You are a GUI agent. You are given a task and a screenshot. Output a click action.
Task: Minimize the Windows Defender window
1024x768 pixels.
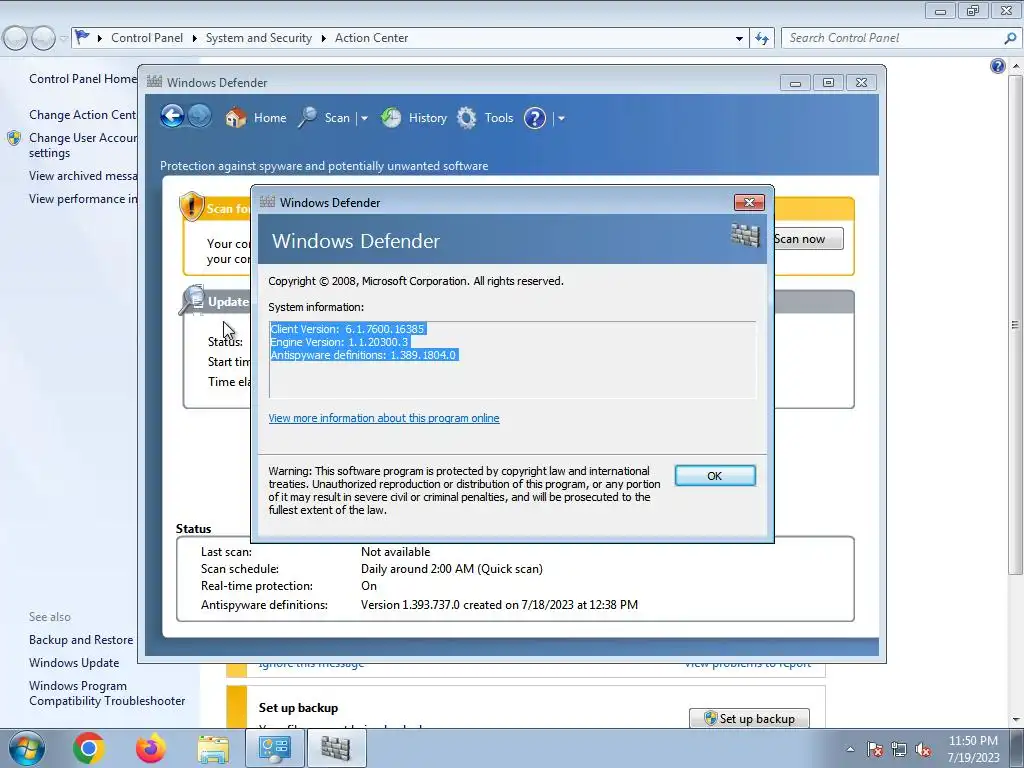[795, 83]
